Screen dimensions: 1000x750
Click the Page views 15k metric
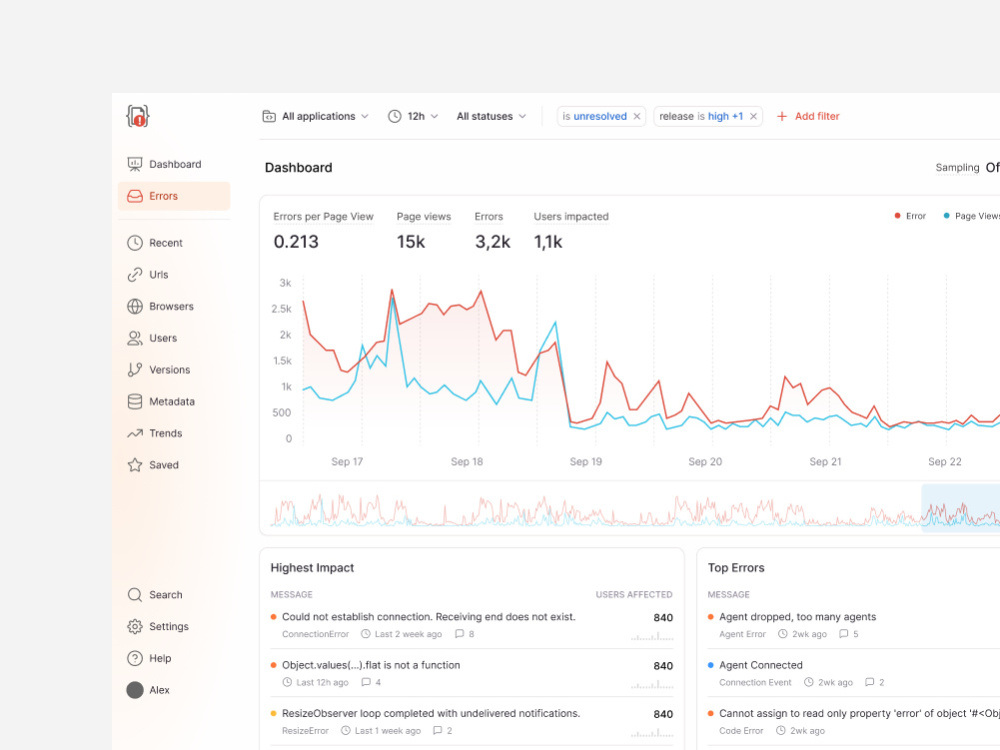[x=423, y=230]
